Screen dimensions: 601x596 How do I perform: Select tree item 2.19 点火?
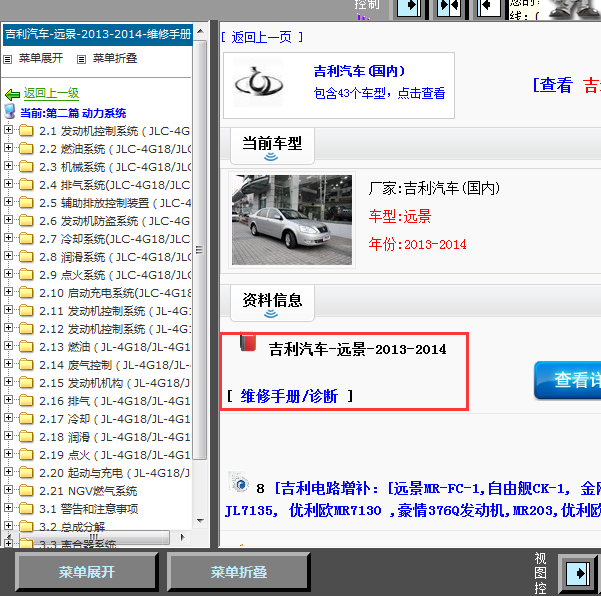pos(115,455)
